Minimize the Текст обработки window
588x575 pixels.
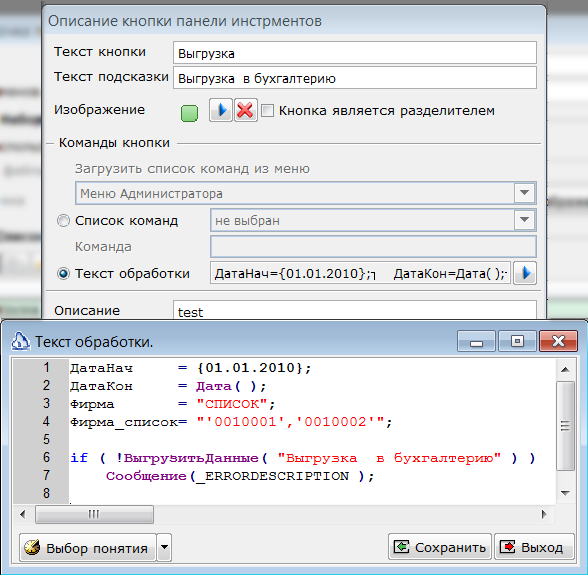click(476, 341)
